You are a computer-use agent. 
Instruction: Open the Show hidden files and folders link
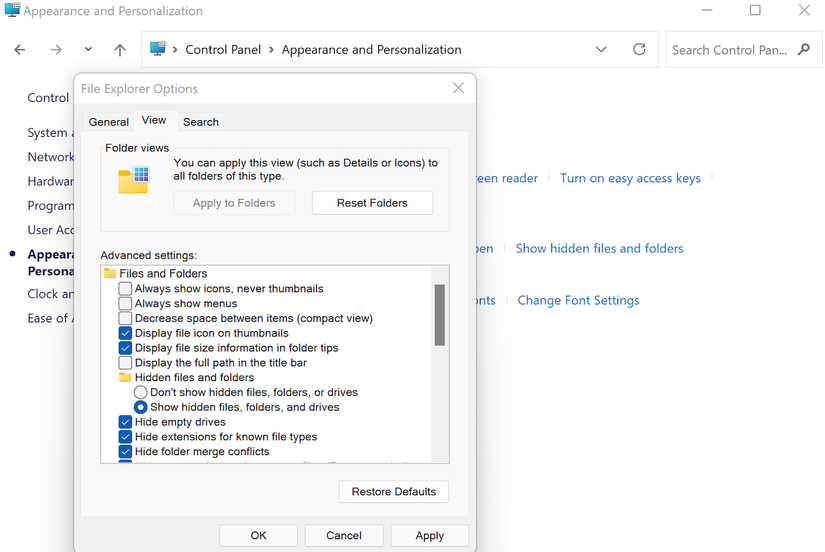coord(599,248)
